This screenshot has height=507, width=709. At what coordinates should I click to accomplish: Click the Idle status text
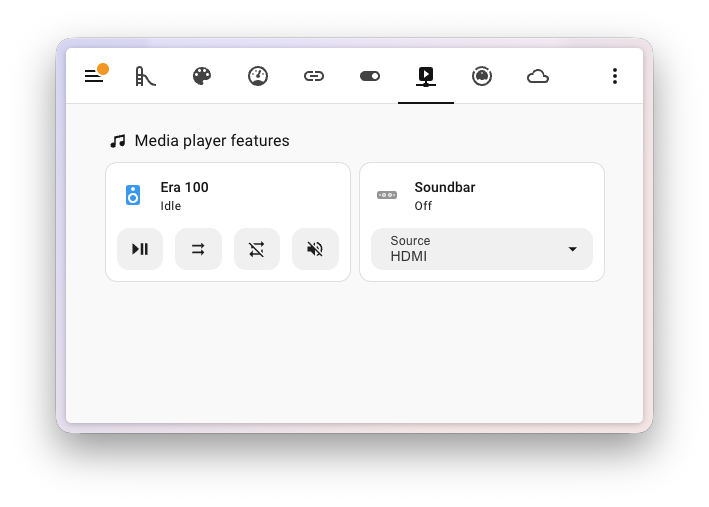[x=170, y=206]
